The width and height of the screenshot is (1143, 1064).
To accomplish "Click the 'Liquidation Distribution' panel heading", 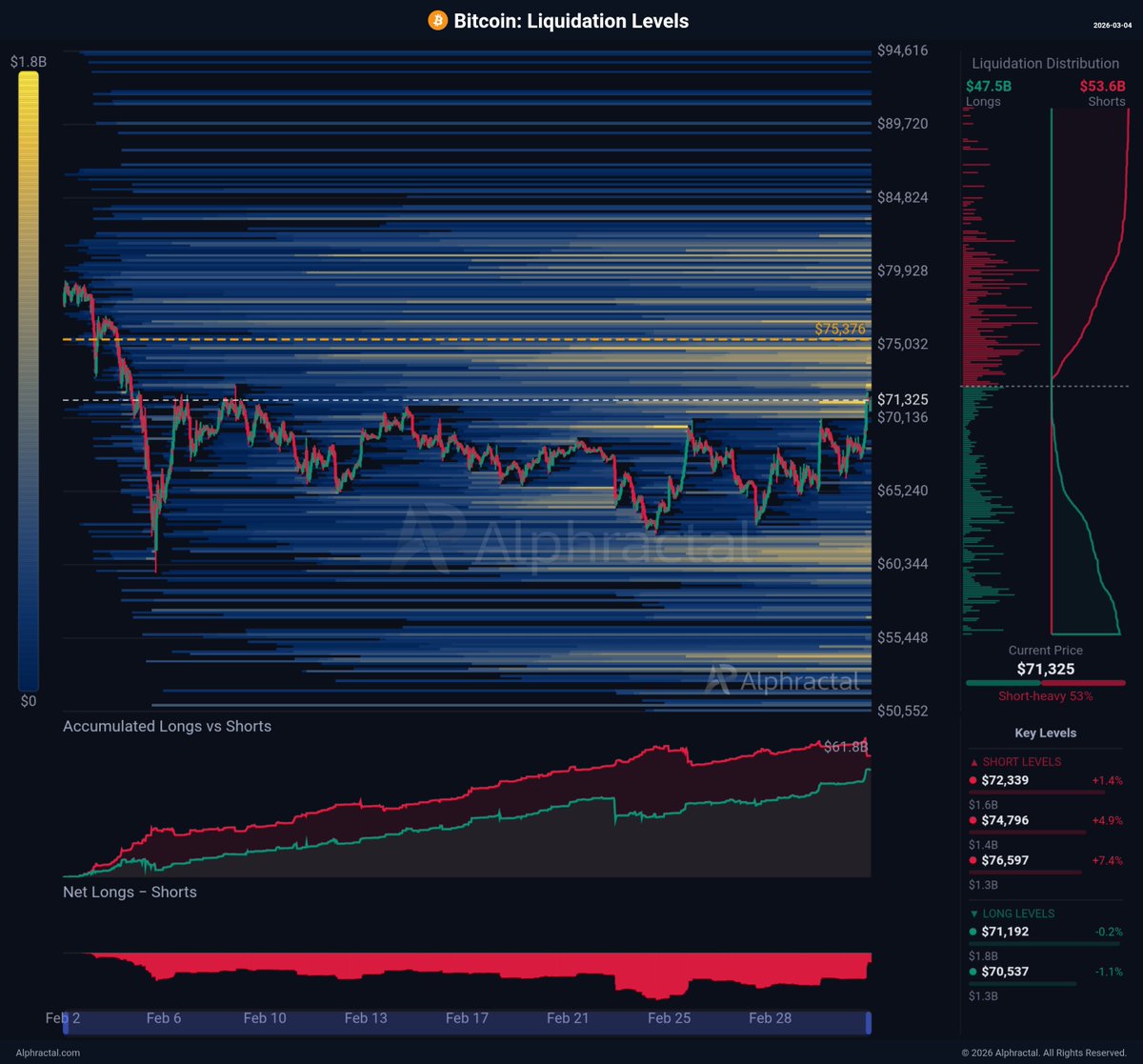I will [1045, 64].
